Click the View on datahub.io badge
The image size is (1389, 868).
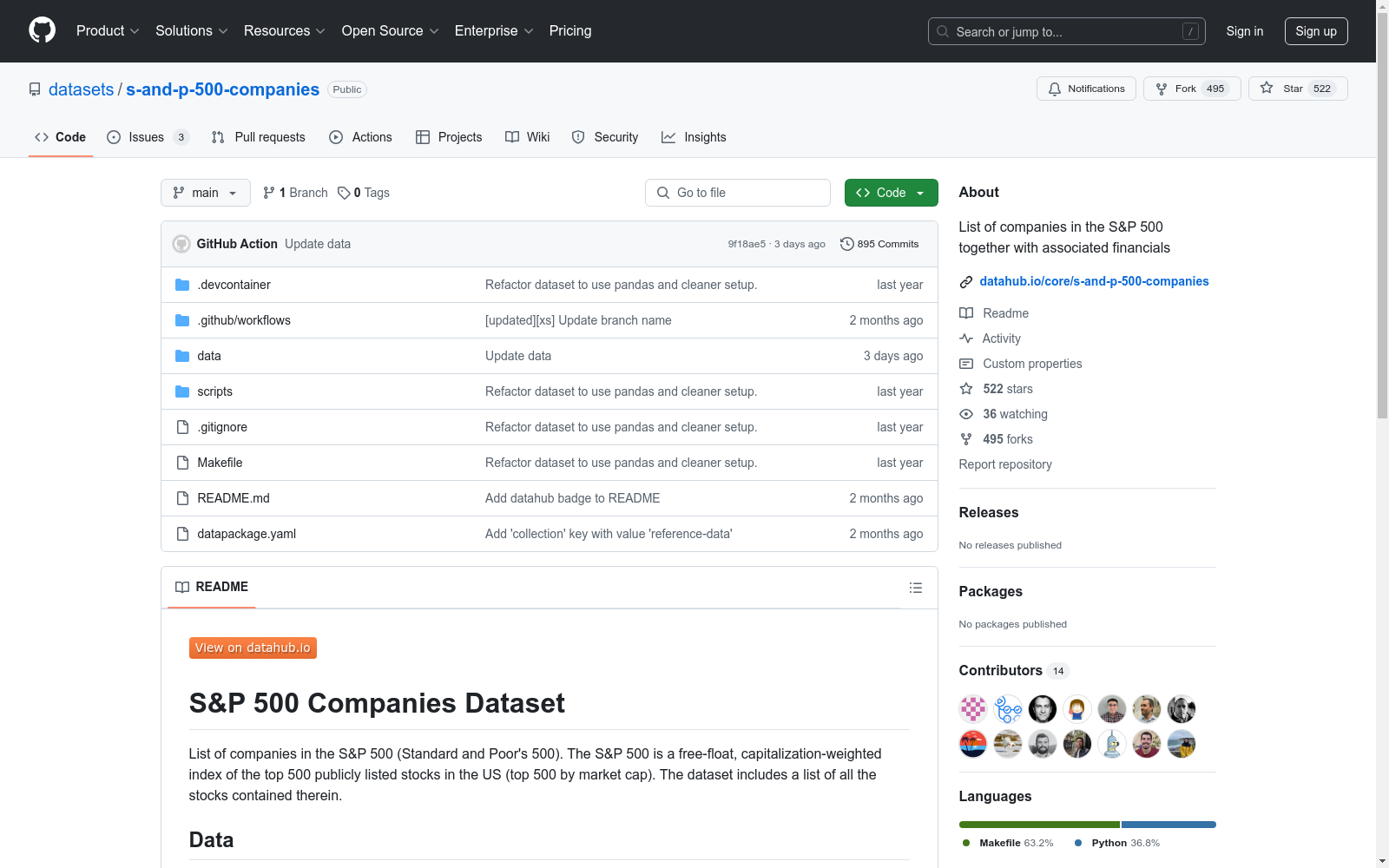(253, 648)
